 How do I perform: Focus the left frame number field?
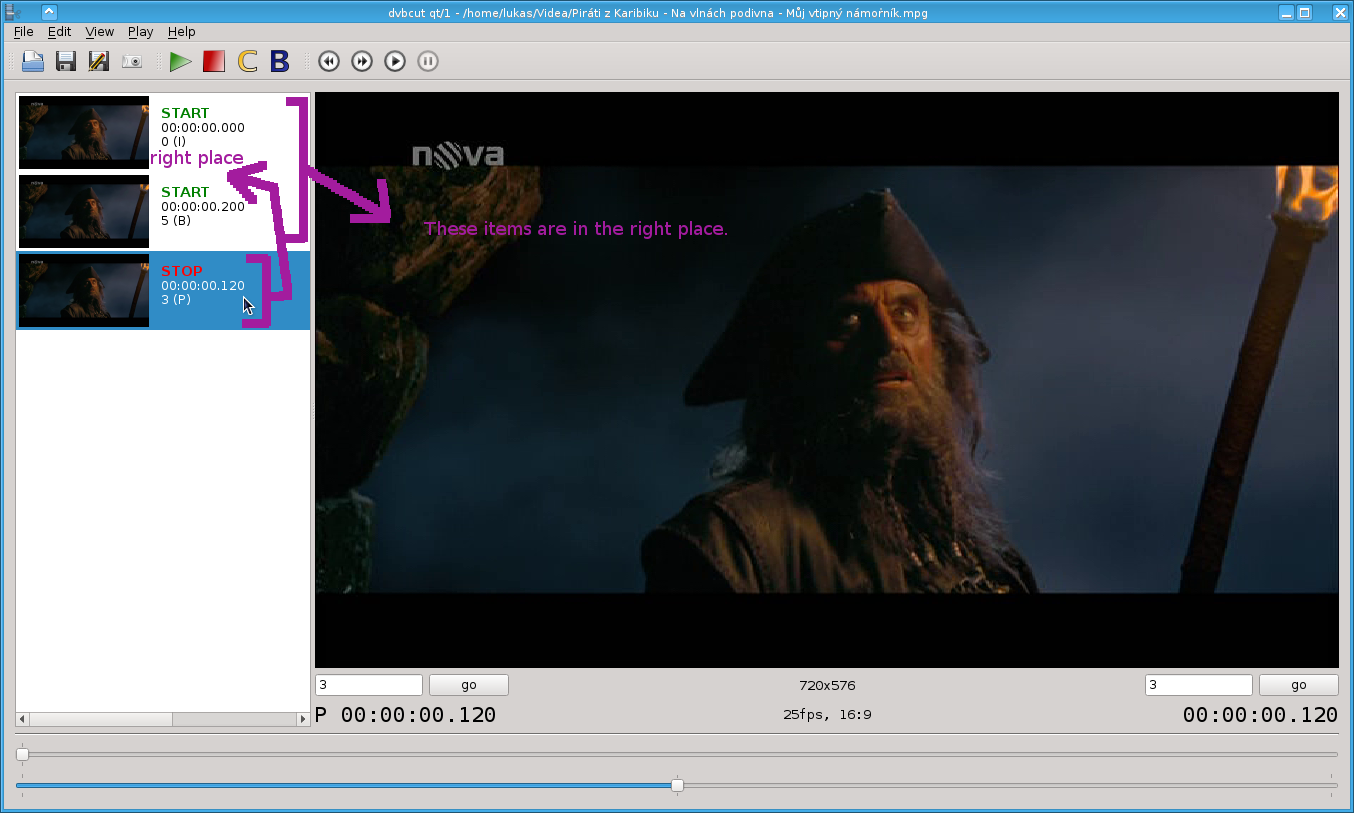369,685
